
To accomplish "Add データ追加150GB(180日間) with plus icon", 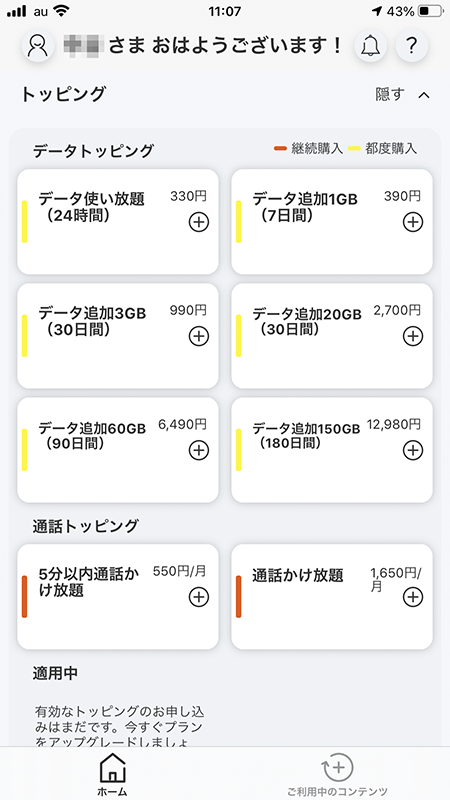I will 413,450.
